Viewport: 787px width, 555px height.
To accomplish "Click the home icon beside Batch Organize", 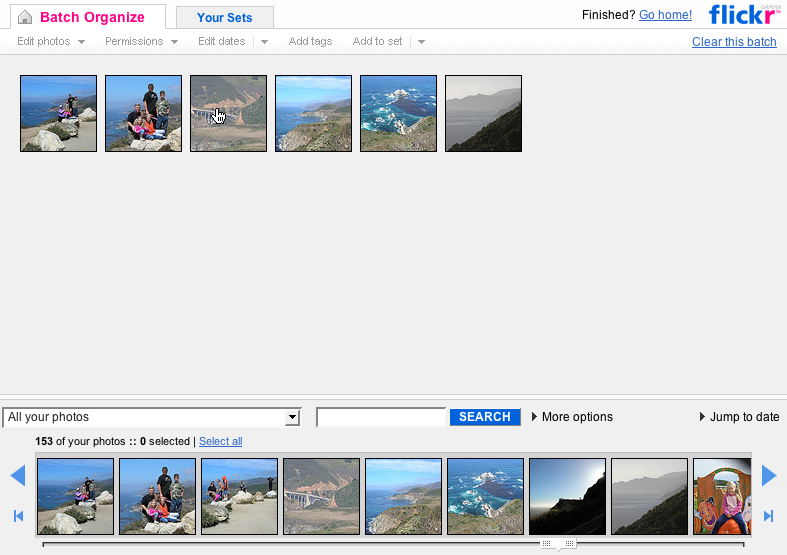I will point(25,17).
